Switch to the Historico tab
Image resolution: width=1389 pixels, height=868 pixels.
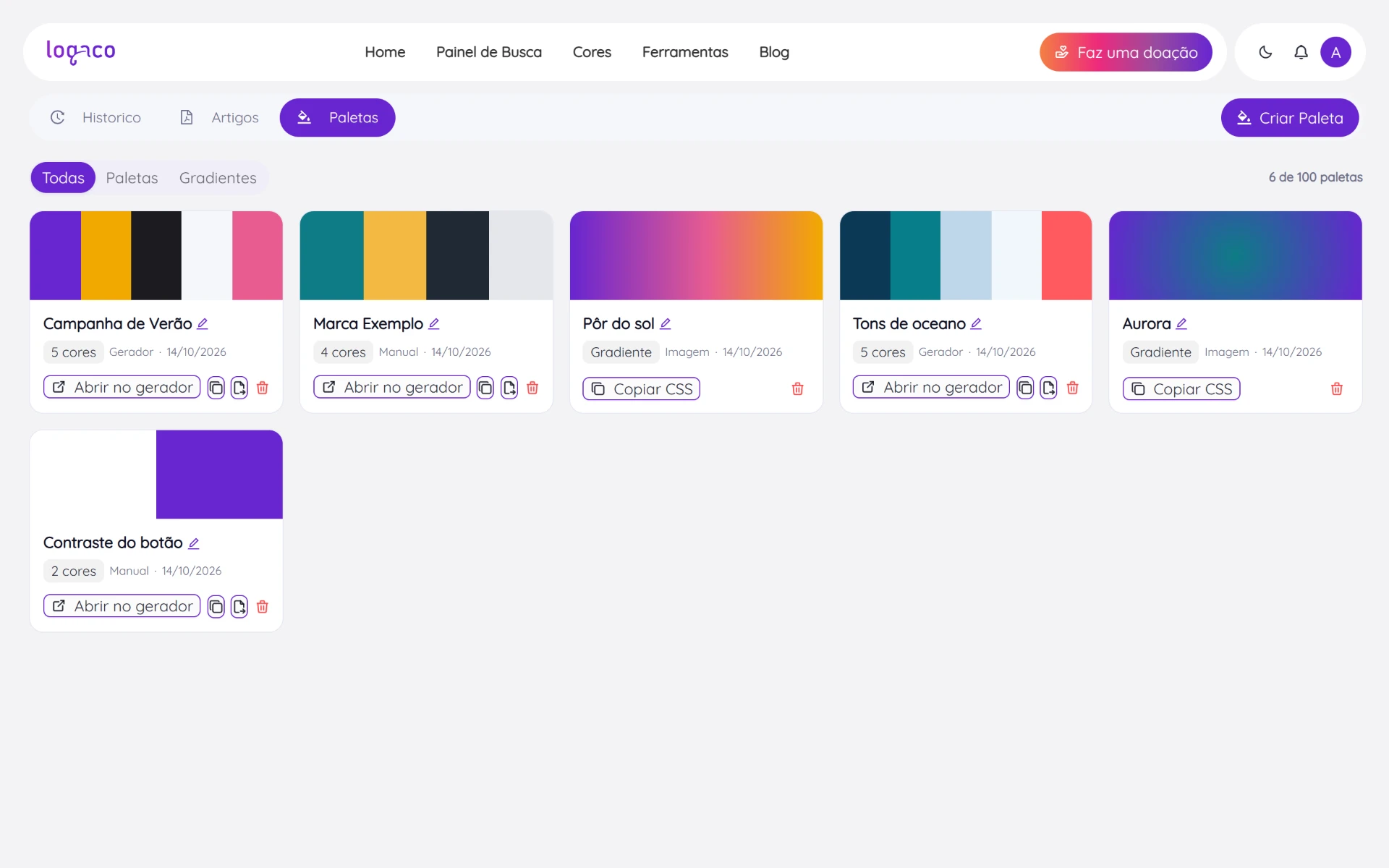coord(95,117)
